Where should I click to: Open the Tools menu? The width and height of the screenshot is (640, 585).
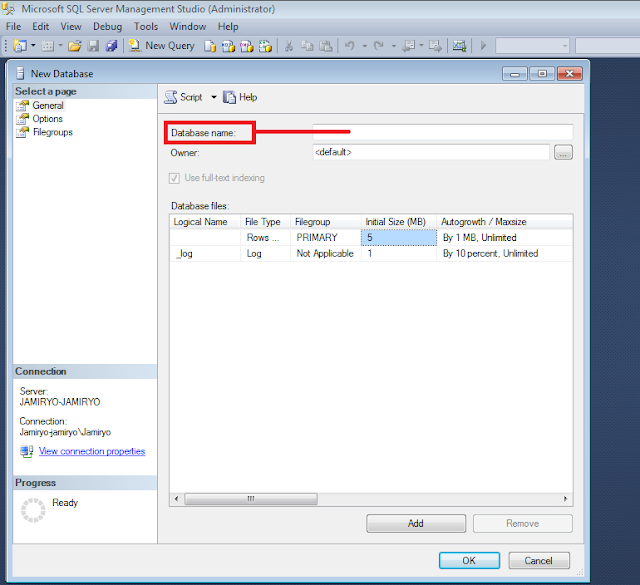coord(146,27)
